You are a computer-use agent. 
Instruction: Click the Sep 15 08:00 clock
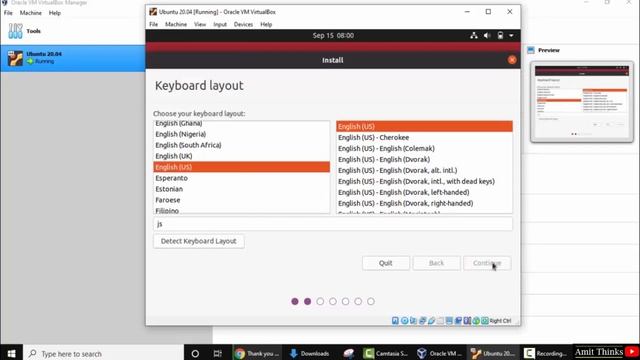[333, 36]
